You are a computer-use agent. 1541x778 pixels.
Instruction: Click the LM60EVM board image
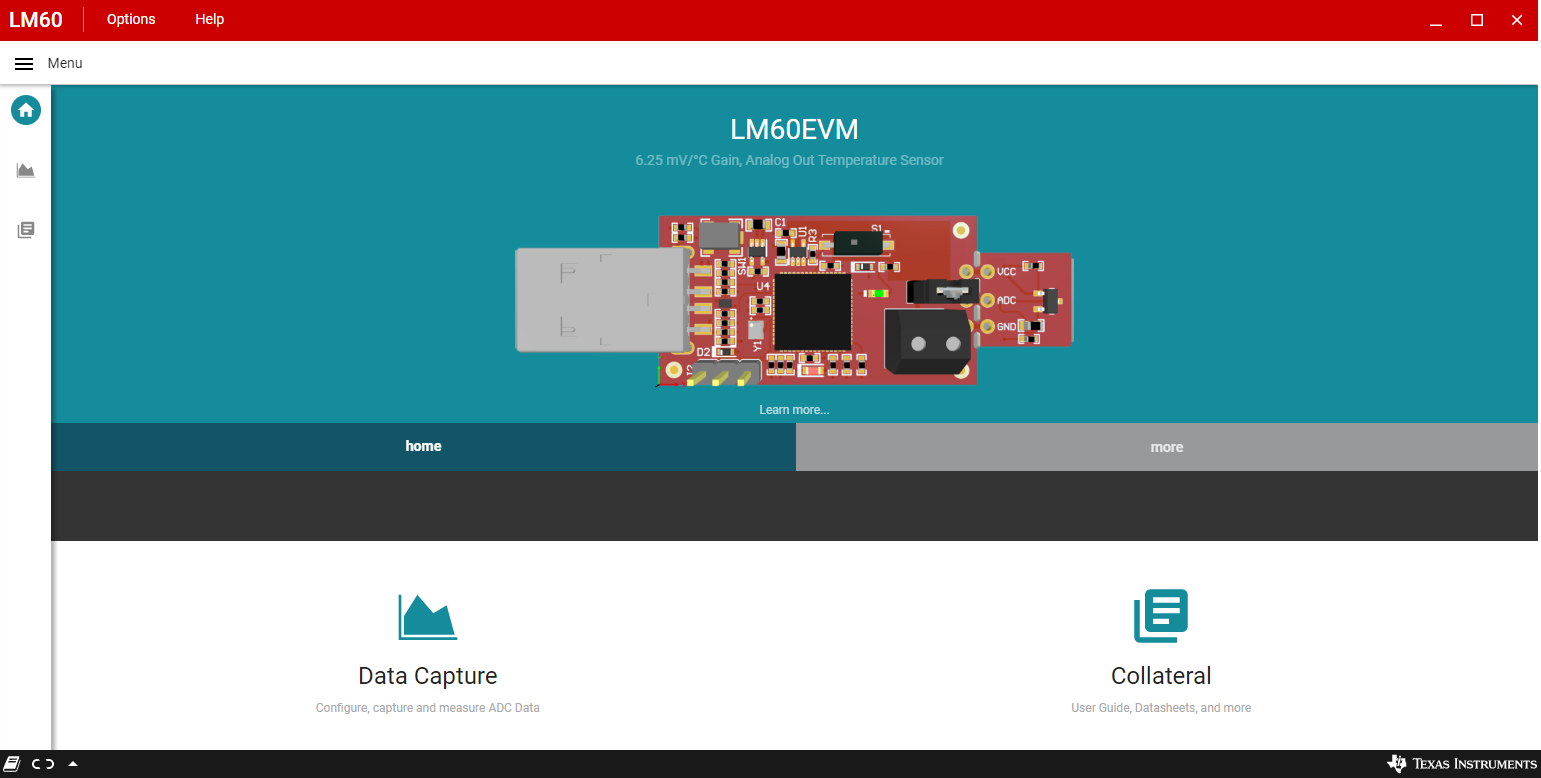tap(794, 300)
